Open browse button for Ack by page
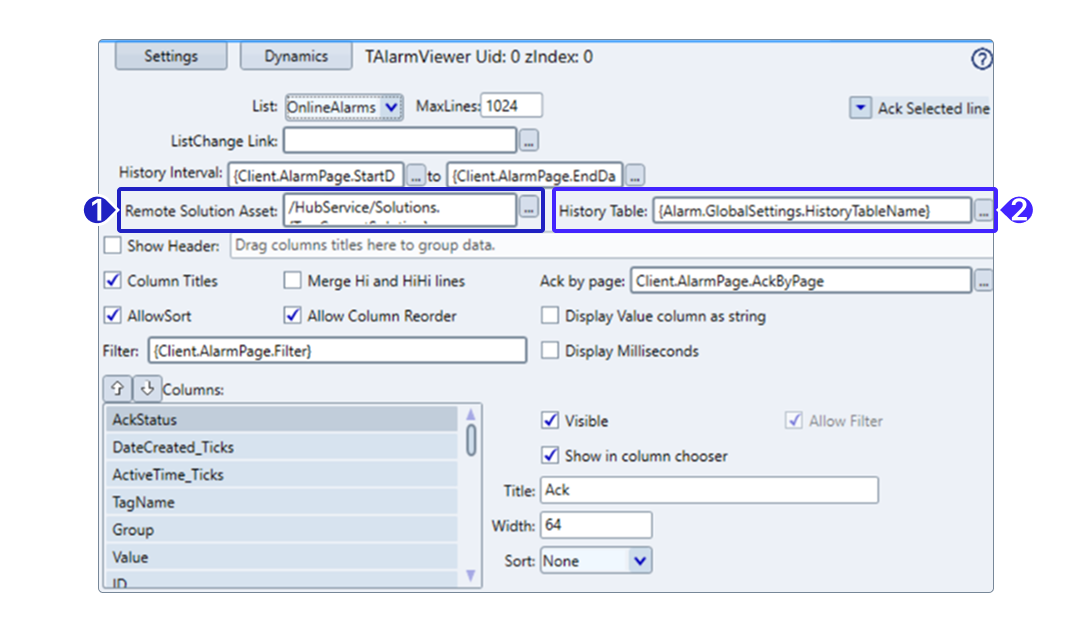The width and height of the screenshot is (1078, 632). pyautogui.click(x=983, y=282)
